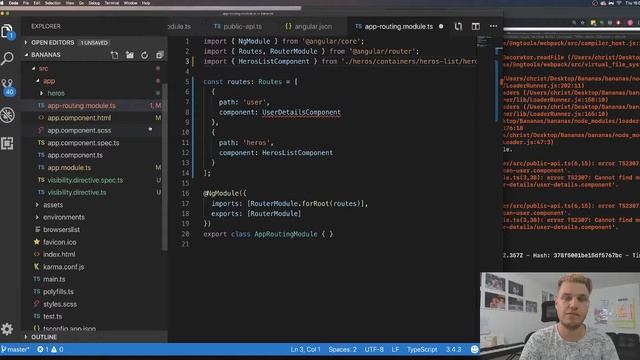Click the master branch indicator

[x=16, y=349]
